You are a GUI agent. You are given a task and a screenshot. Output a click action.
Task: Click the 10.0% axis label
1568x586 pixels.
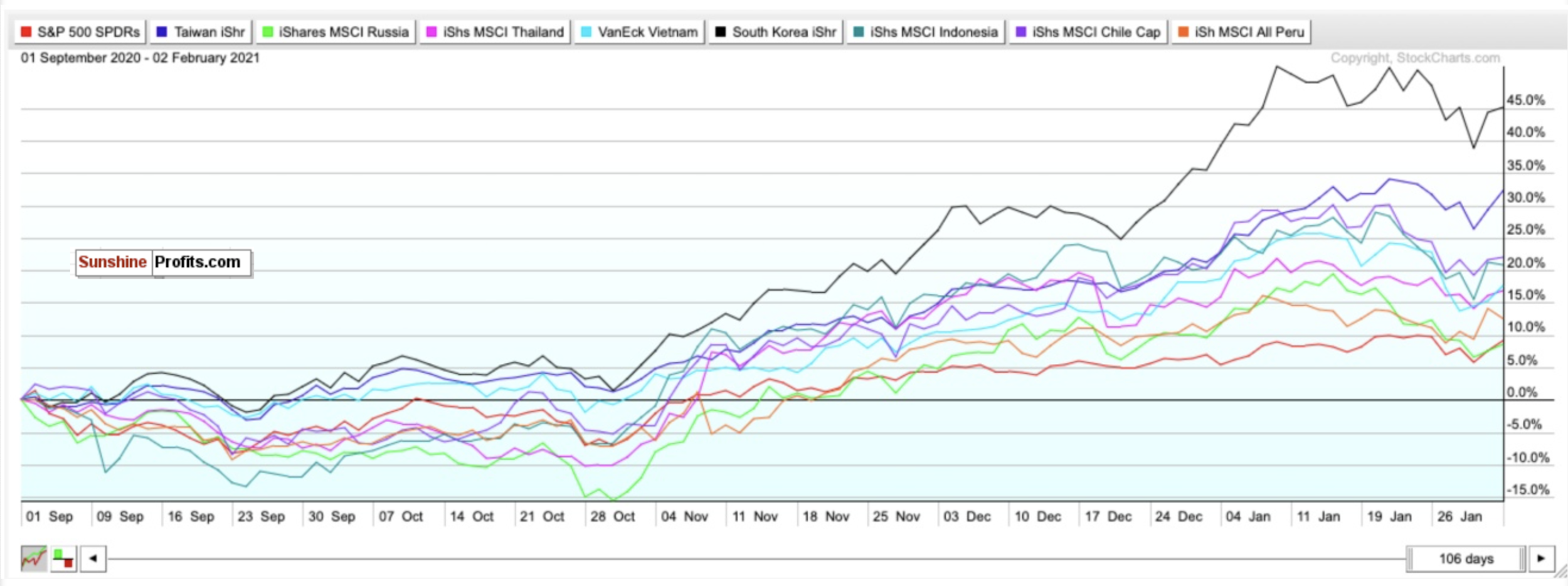point(1525,328)
